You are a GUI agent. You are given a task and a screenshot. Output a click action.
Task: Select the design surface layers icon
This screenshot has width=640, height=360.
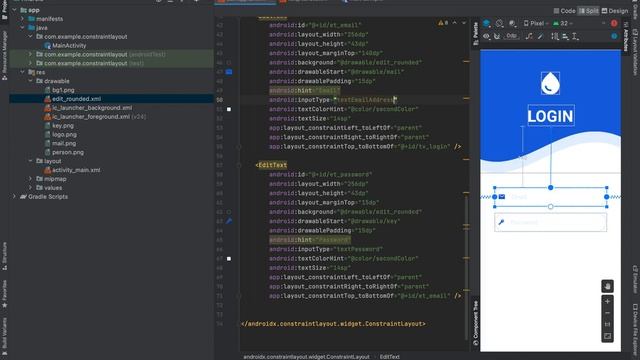pyautogui.click(x=487, y=23)
